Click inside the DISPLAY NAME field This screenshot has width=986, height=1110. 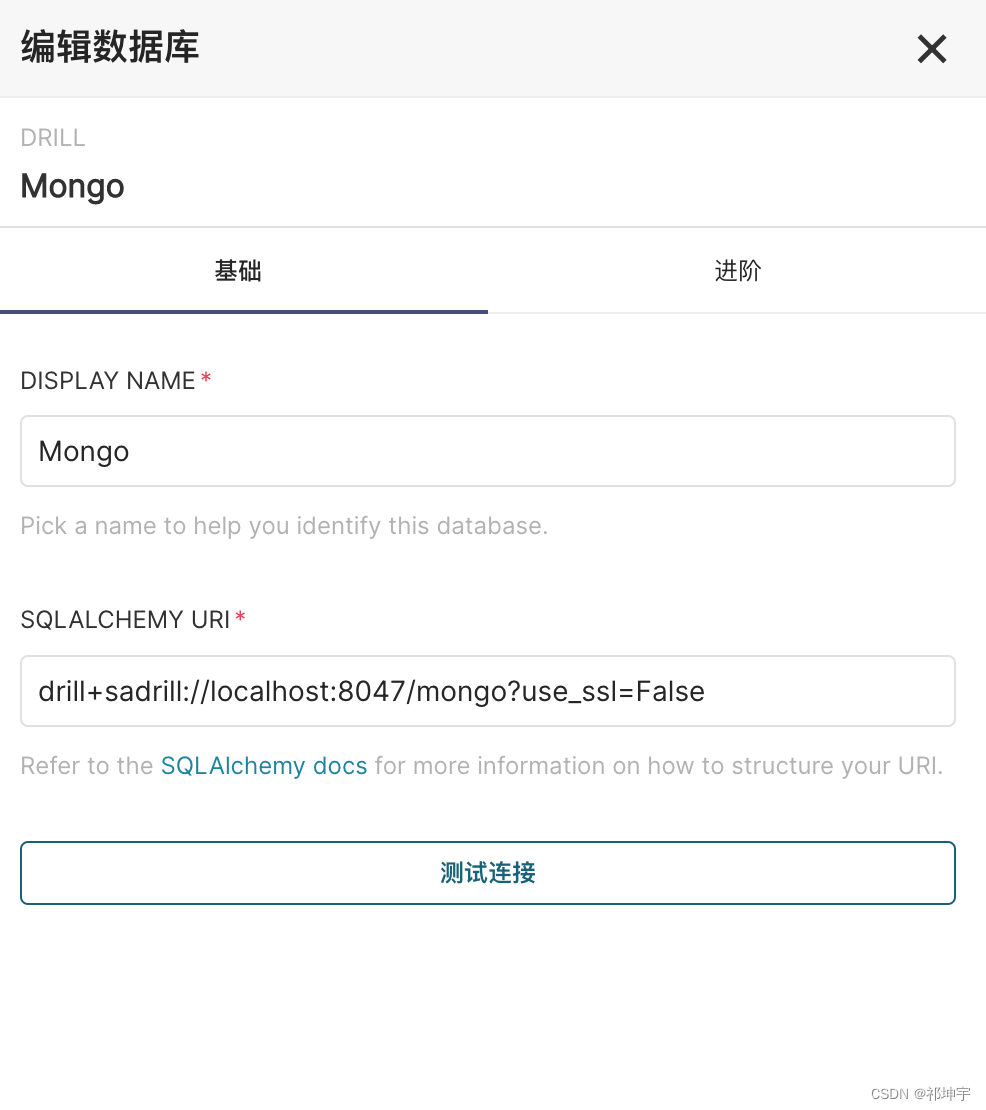(x=487, y=451)
